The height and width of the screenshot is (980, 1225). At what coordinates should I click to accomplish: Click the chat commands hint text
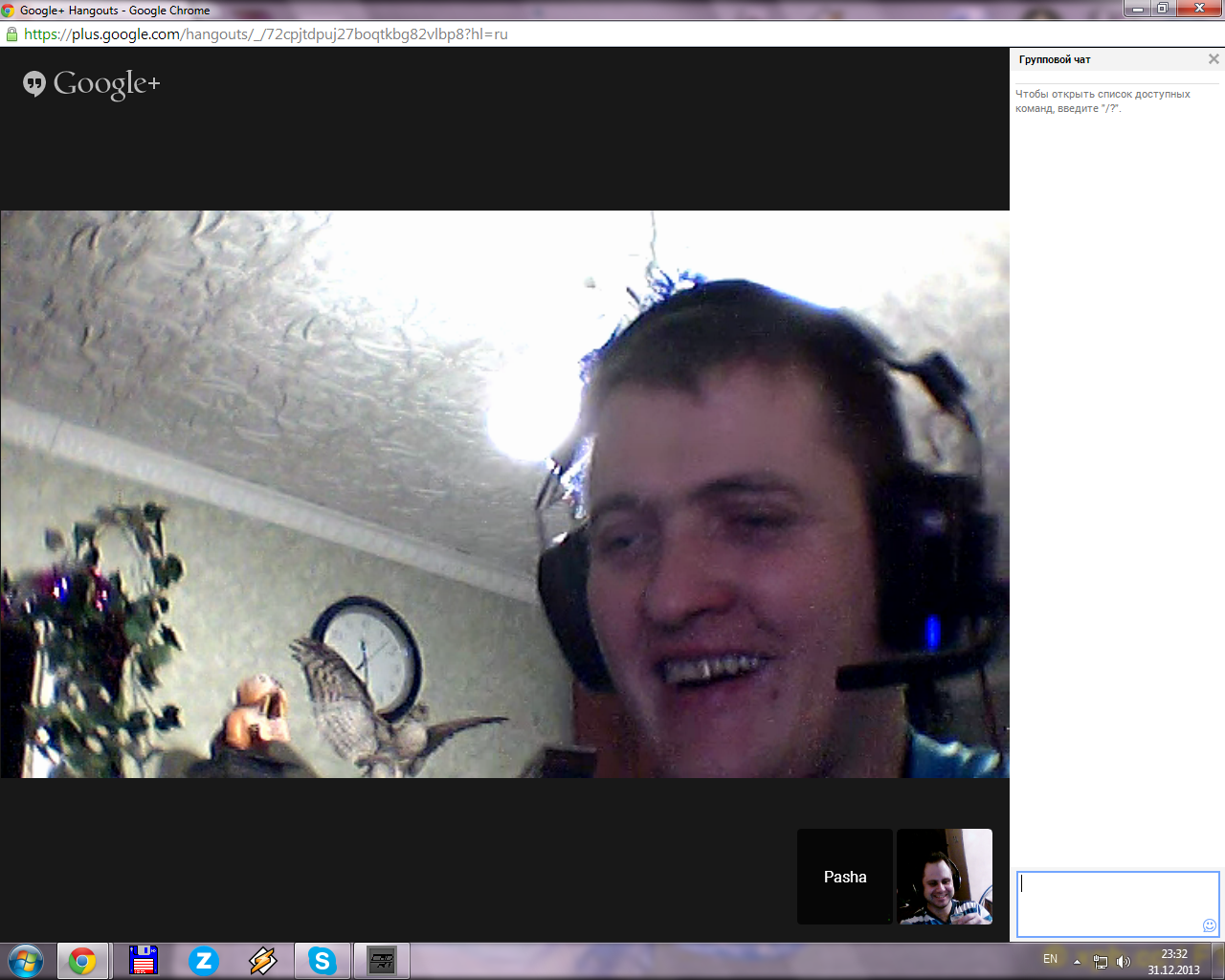(x=1102, y=101)
